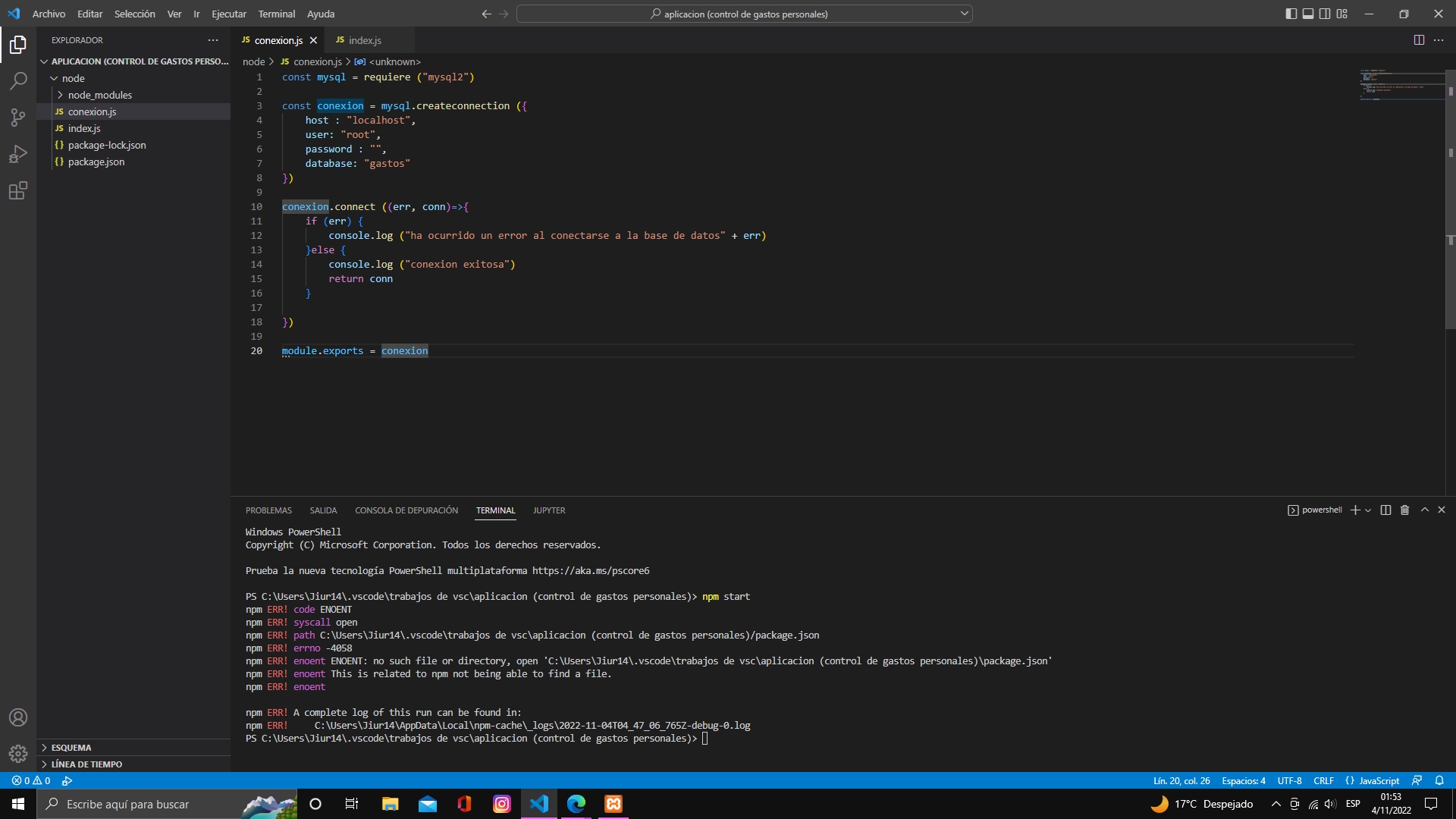Switch to the index.js tab

click(364, 40)
